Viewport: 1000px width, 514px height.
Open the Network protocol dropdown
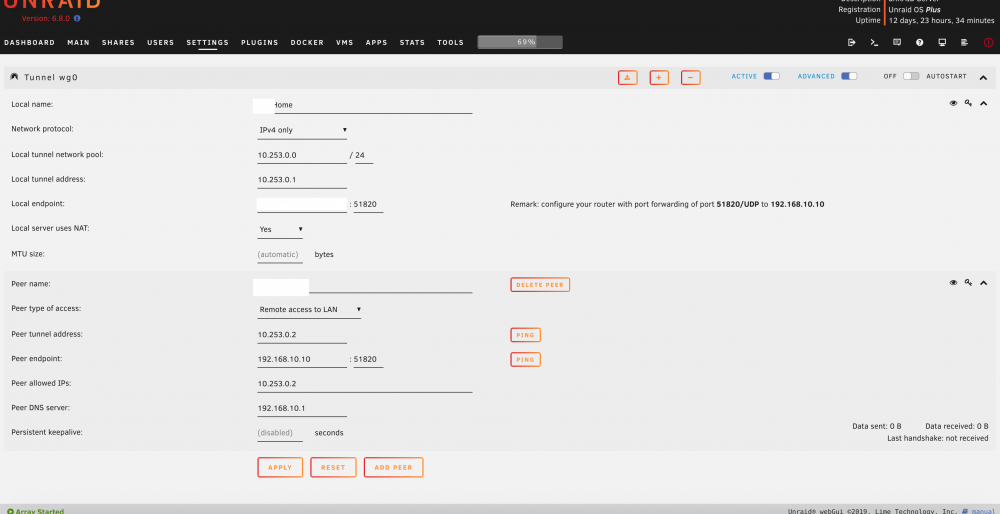tap(302, 130)
